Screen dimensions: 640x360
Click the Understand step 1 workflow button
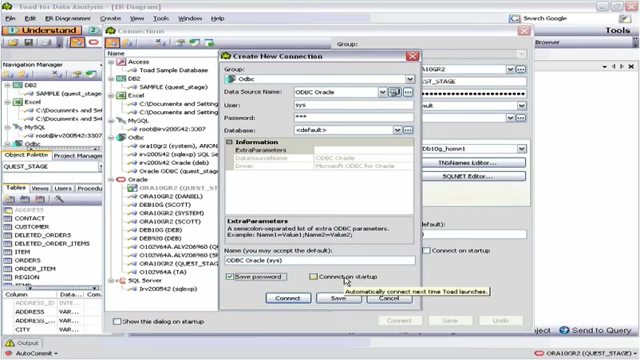(x=42, y=30)
